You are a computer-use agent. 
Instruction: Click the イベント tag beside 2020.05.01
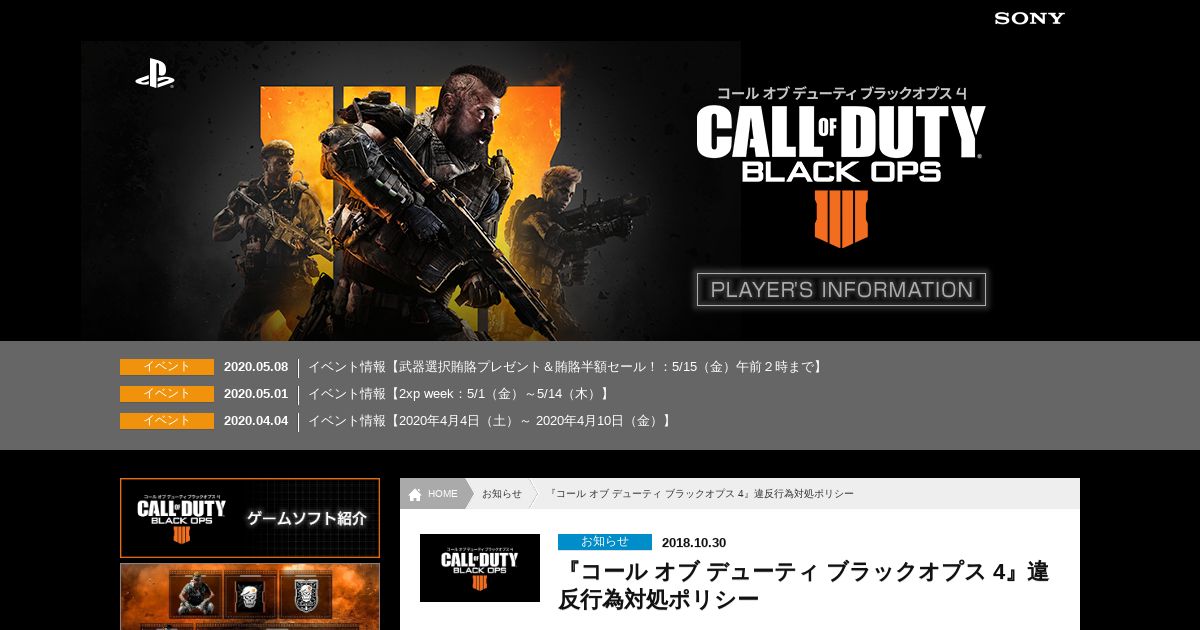(167, 394)
